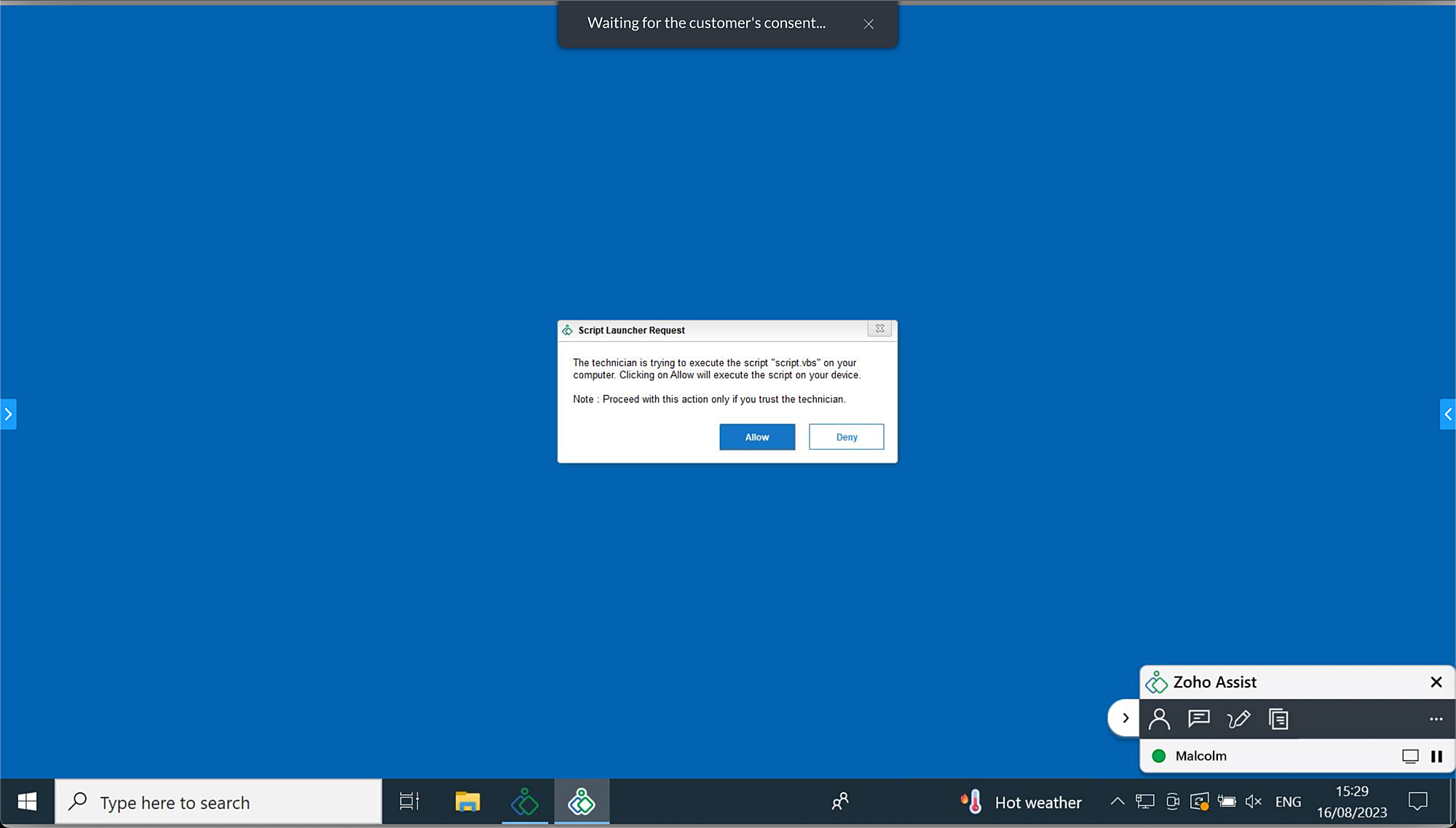Open the participants list in Zoho Assist
The height and width of the screenshot is (828, 1456).
click(x=1160, y=719)
